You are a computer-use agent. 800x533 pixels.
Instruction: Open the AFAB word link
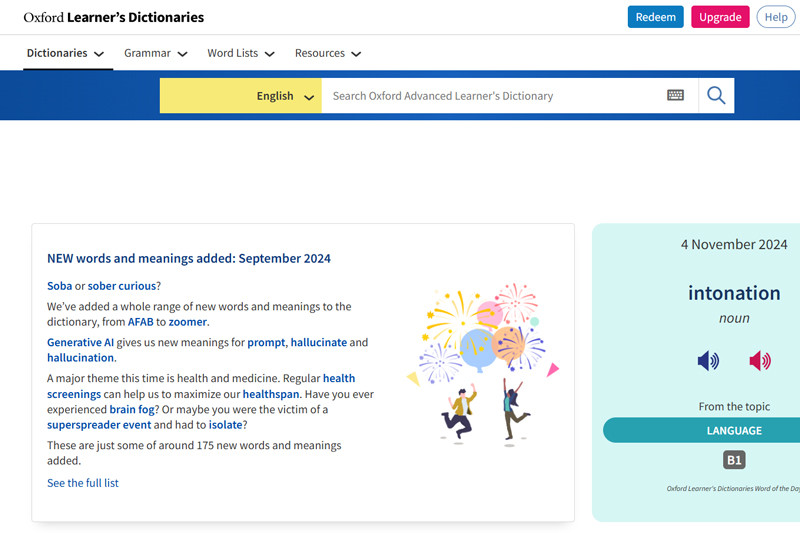coord(140,322)
